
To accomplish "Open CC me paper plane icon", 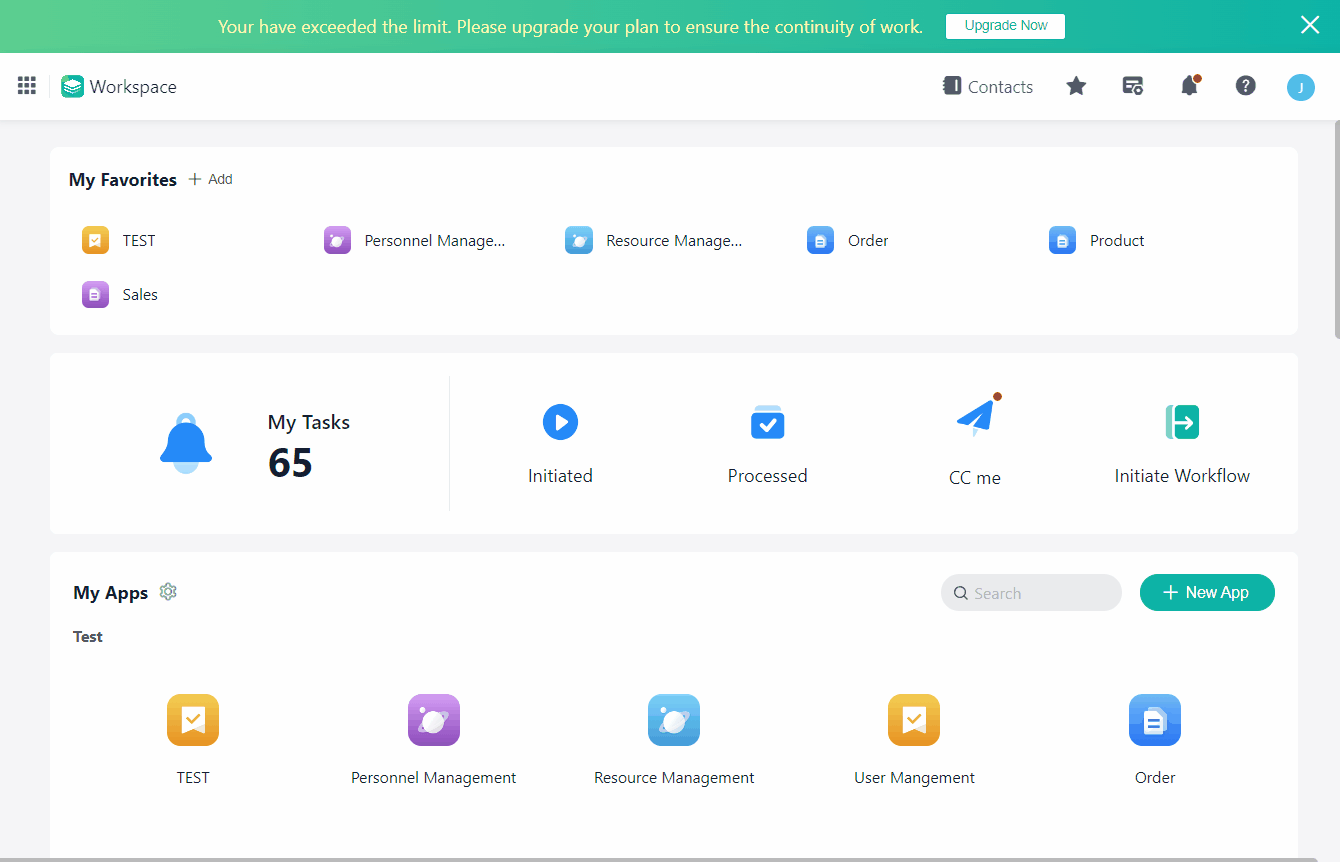I will tap(975, 419).
